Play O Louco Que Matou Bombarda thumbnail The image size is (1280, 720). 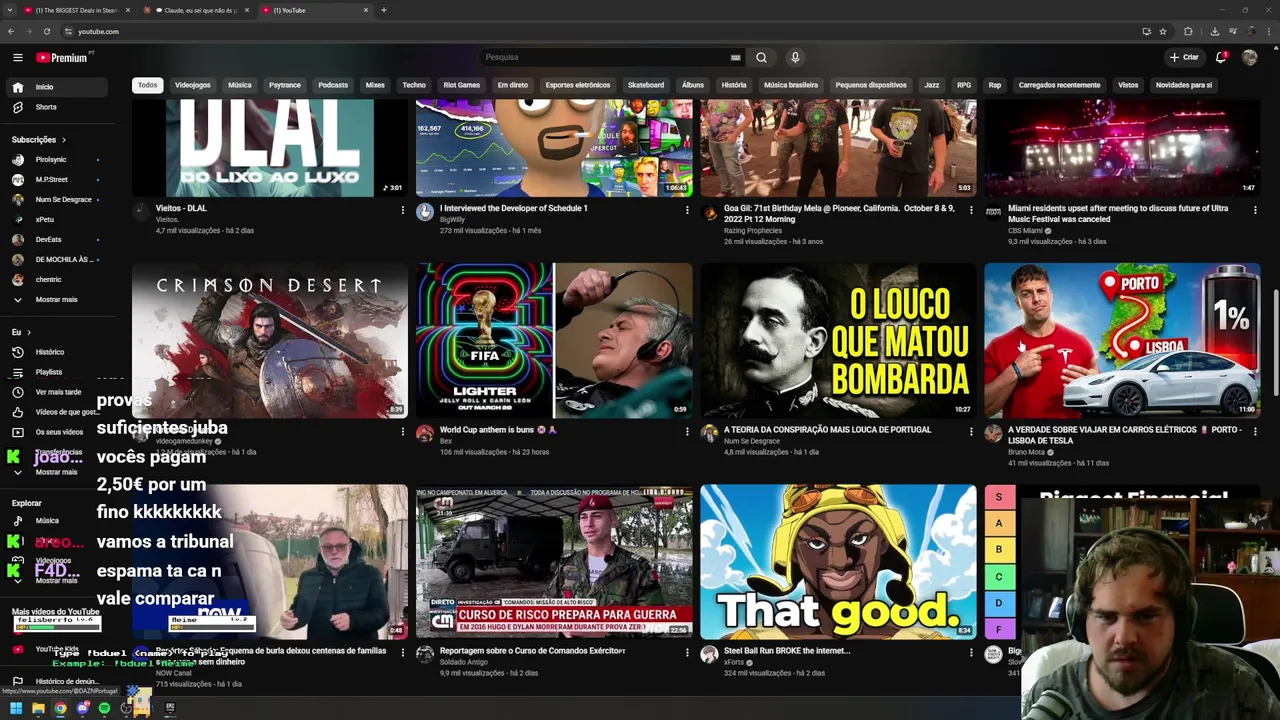click(x=838, y=340)
